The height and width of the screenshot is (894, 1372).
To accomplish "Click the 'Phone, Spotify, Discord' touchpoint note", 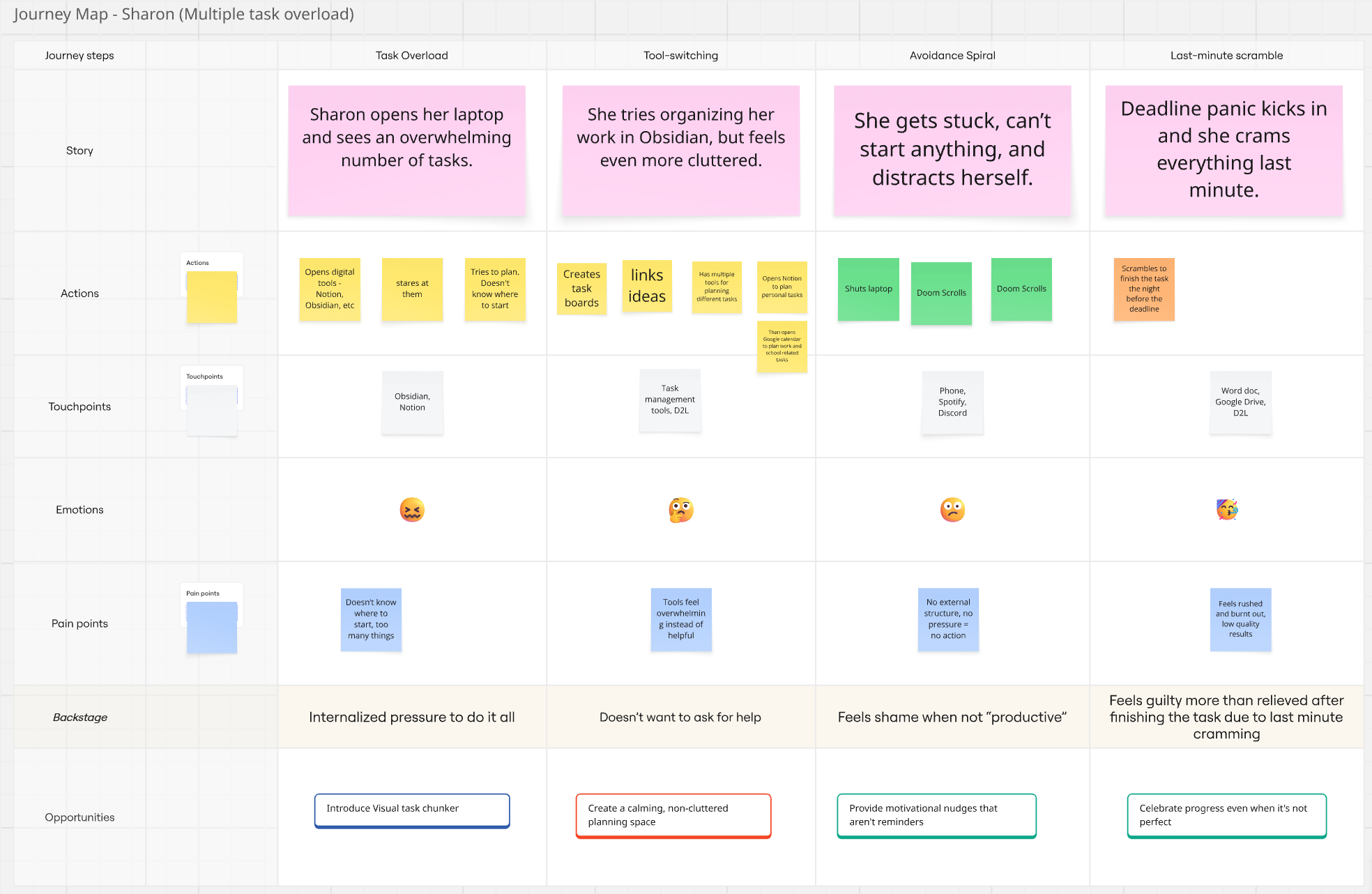I will 952,402.
